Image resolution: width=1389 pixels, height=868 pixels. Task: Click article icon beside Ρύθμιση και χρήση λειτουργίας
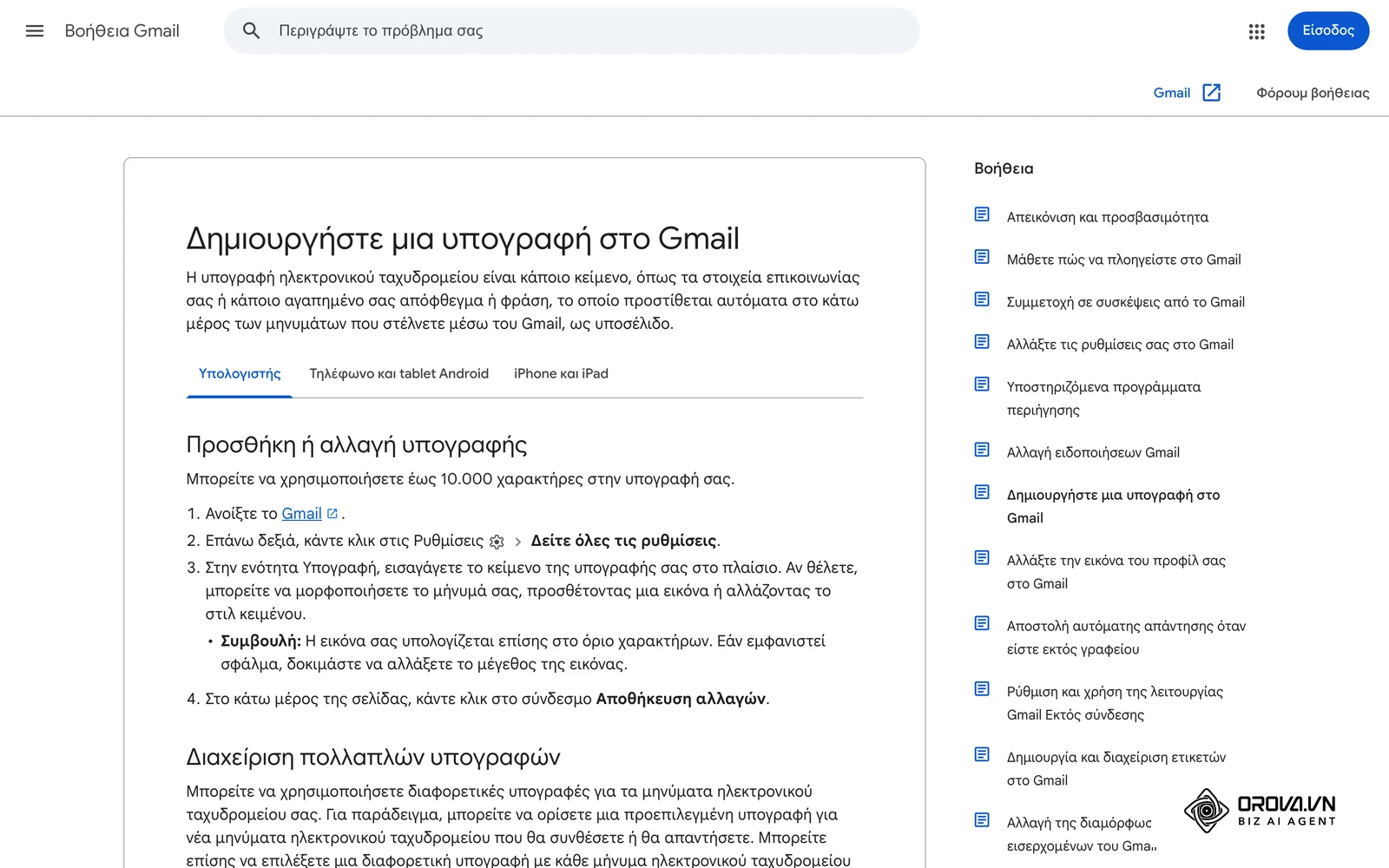982,689
